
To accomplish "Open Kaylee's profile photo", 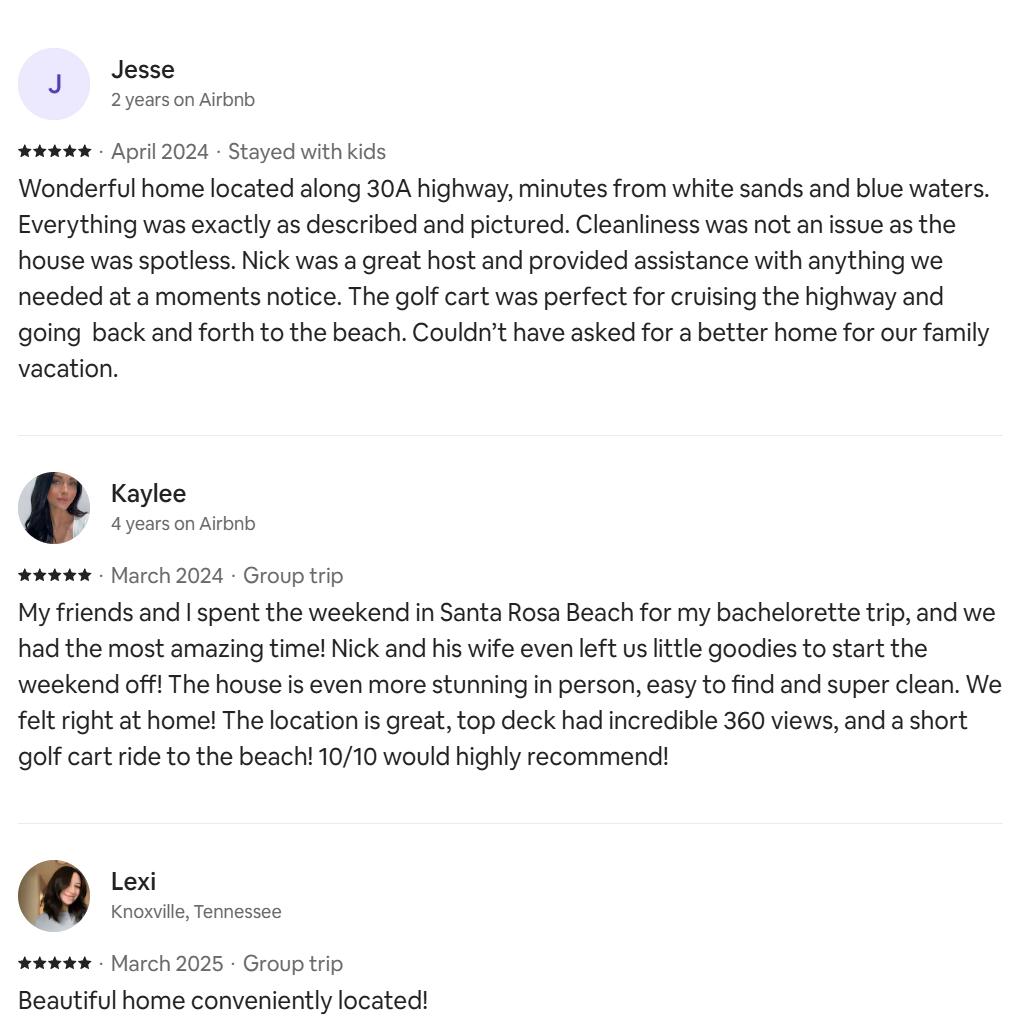I will [x=54, y=508].
